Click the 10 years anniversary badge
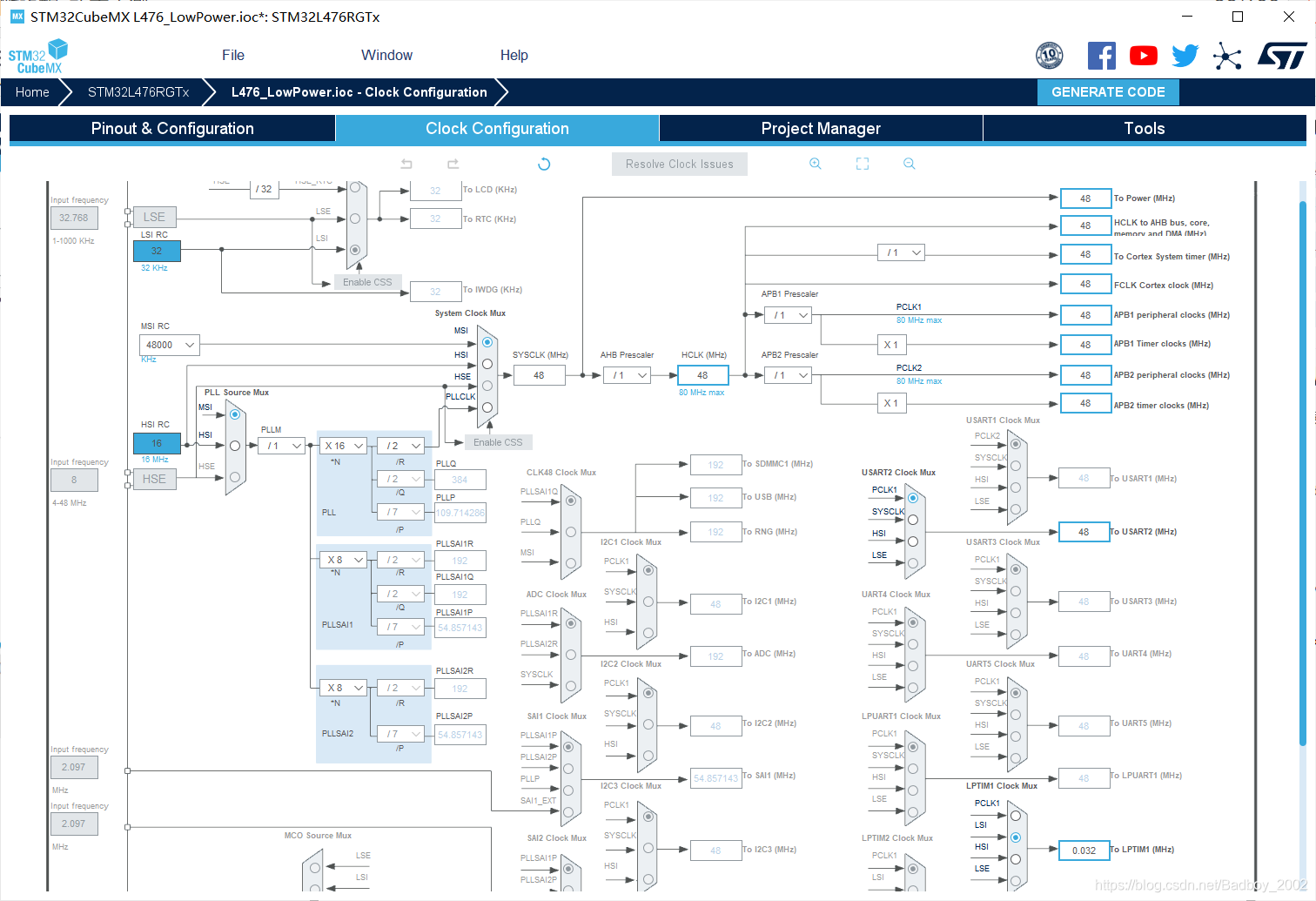 (1050, 56)
